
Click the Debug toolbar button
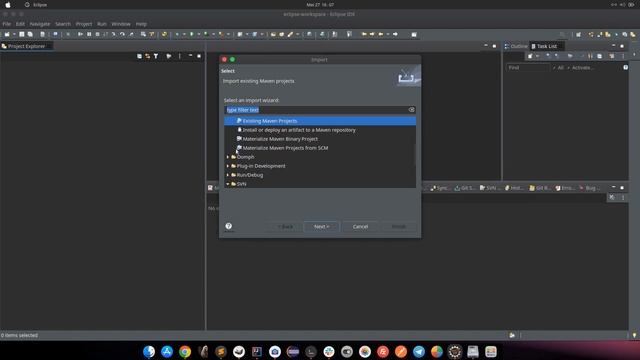click(177, 34)
